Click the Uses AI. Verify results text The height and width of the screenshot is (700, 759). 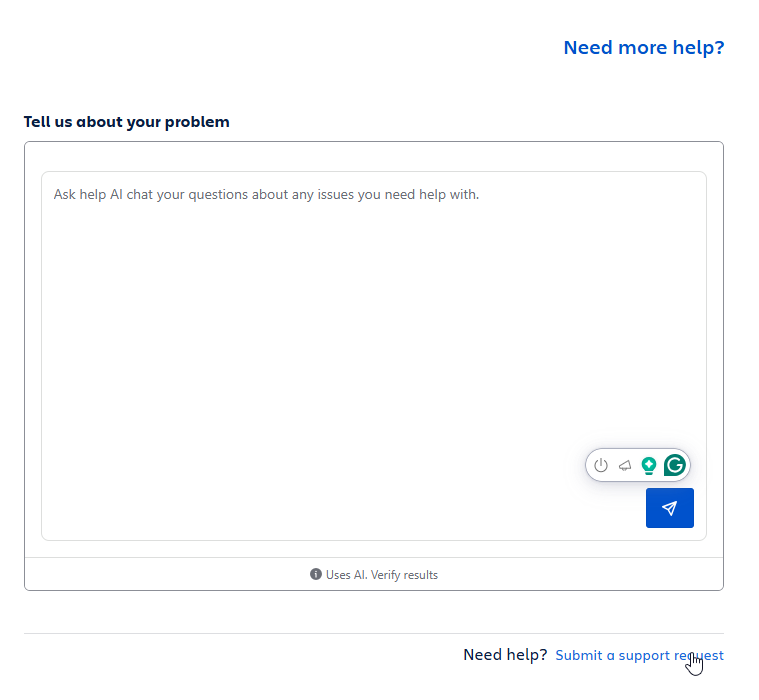pos(381,575)
